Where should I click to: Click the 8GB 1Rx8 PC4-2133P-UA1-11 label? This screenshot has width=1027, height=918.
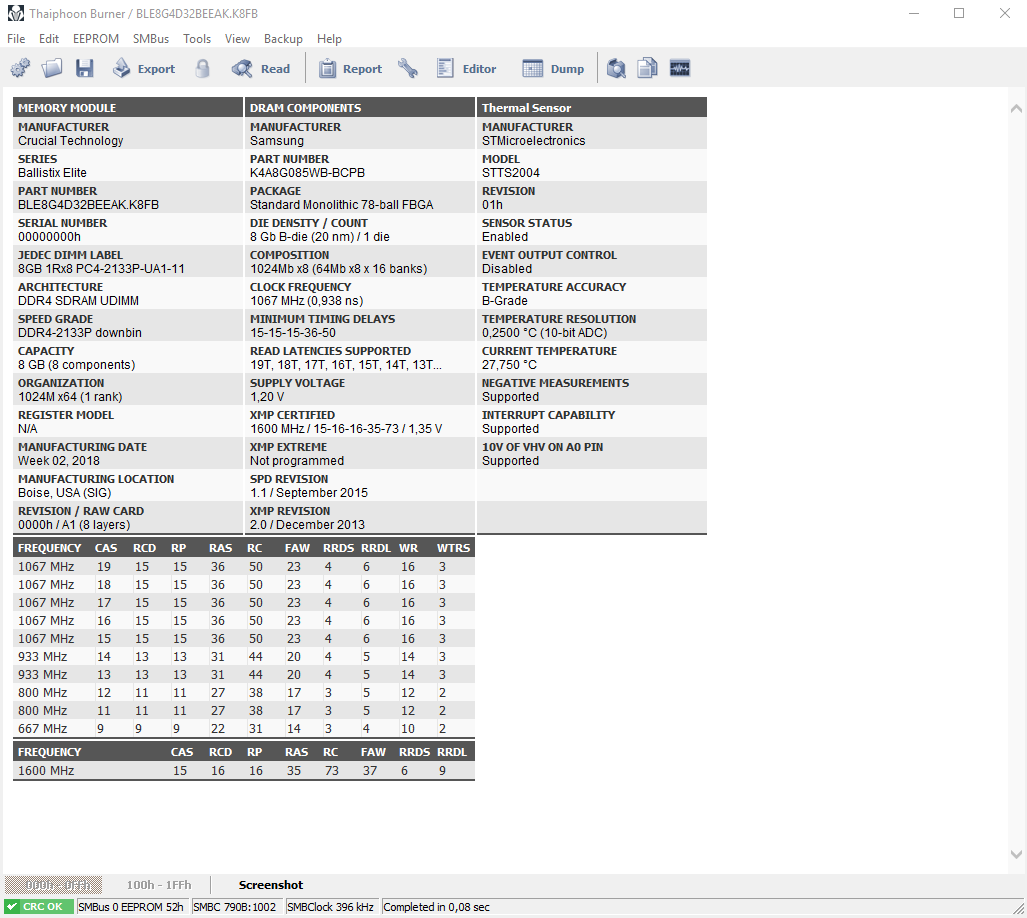pyautogui.click(x=102, y=269)
